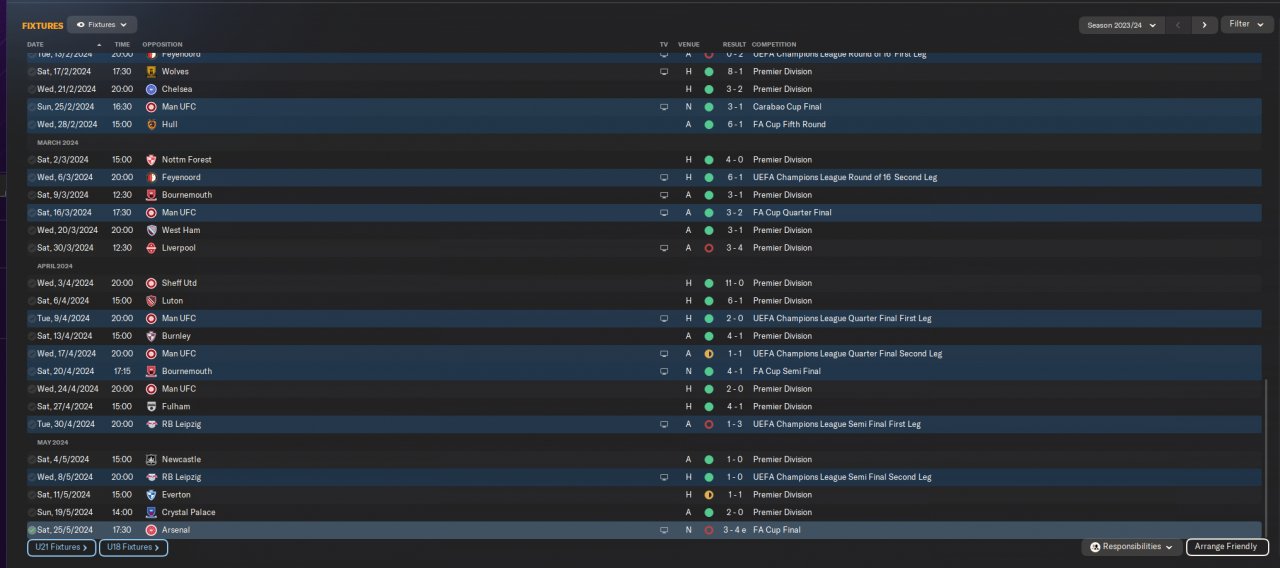The width and height of the screenshot is (1280, 568).
Task: Click the Wolves club badge icon
Action: [x=152, y=72]
